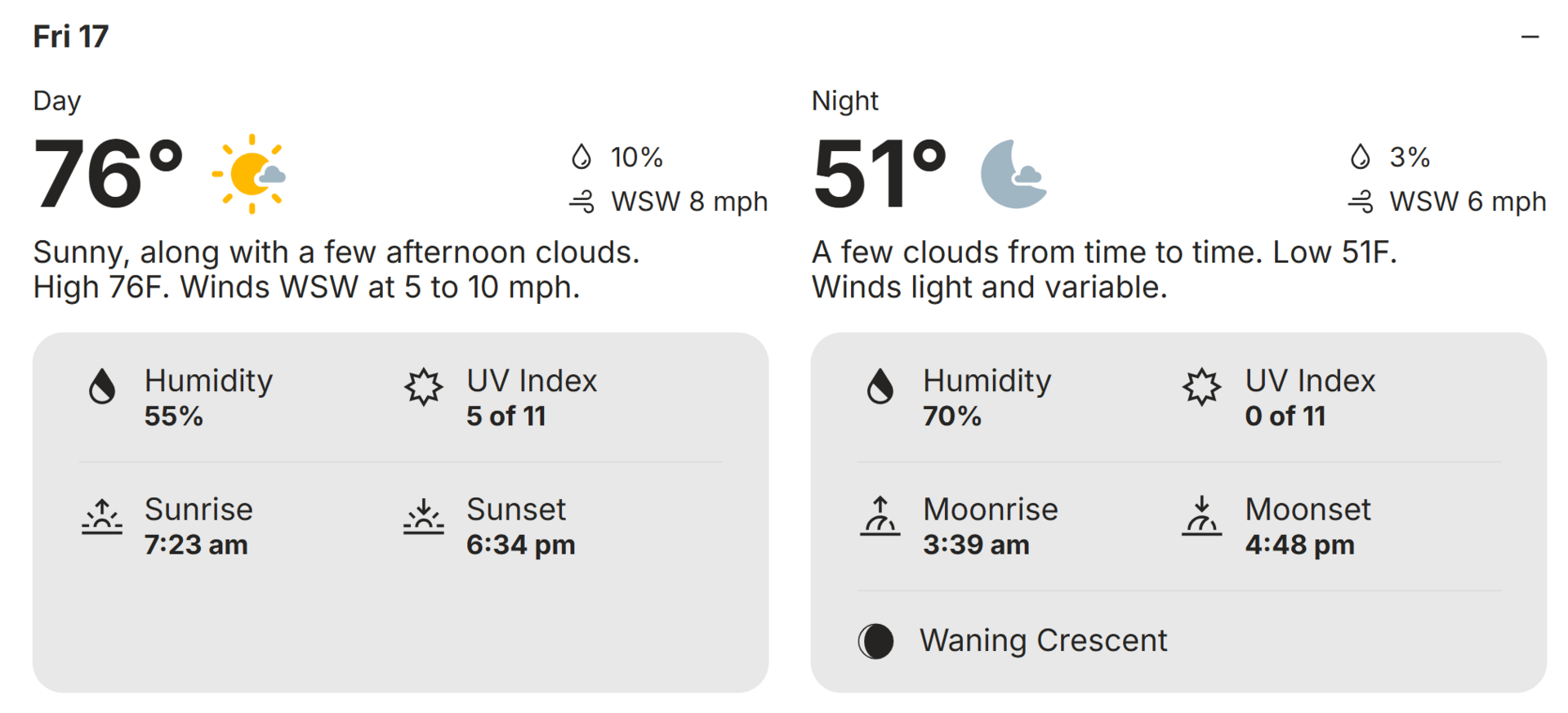Click the nighttime rain chance droplet icon
The image size is (1568, 713).
(1360, 156)
